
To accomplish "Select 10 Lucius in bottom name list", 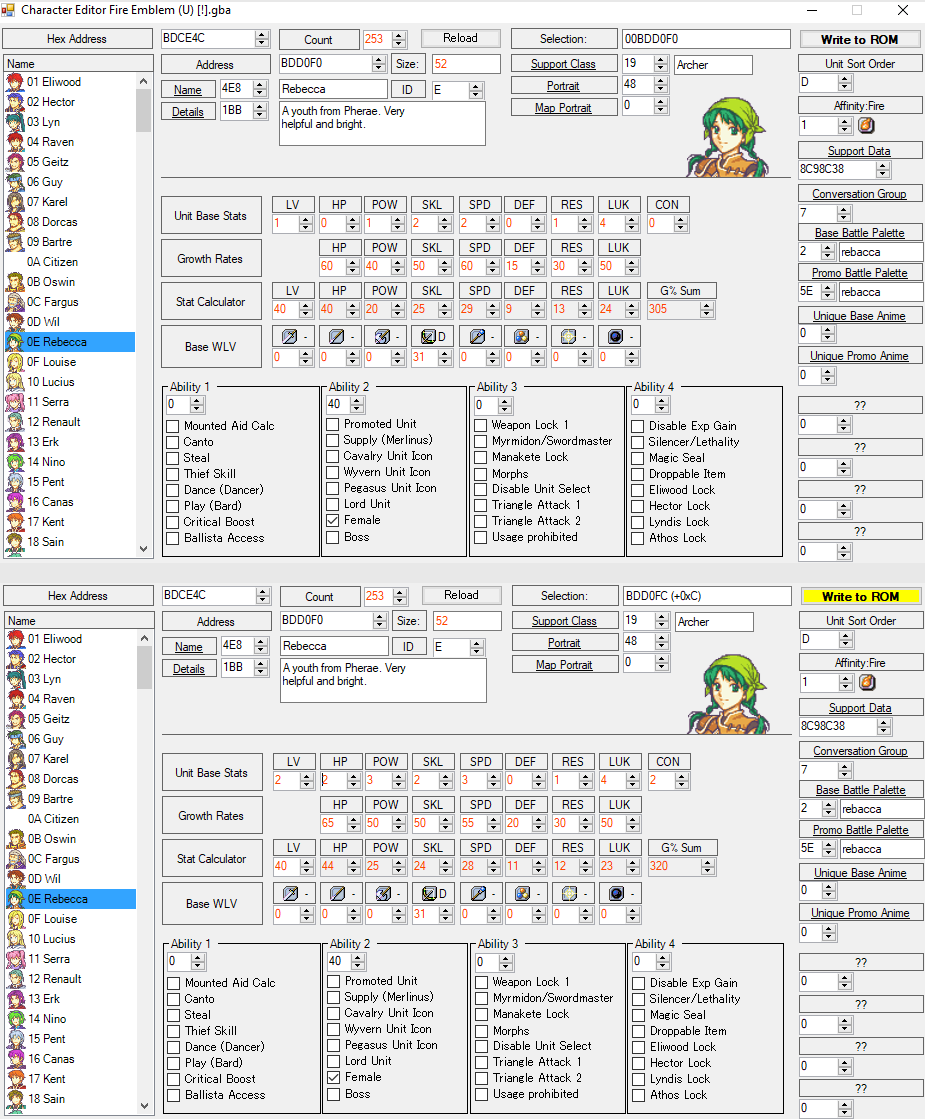I will point(71,939).
